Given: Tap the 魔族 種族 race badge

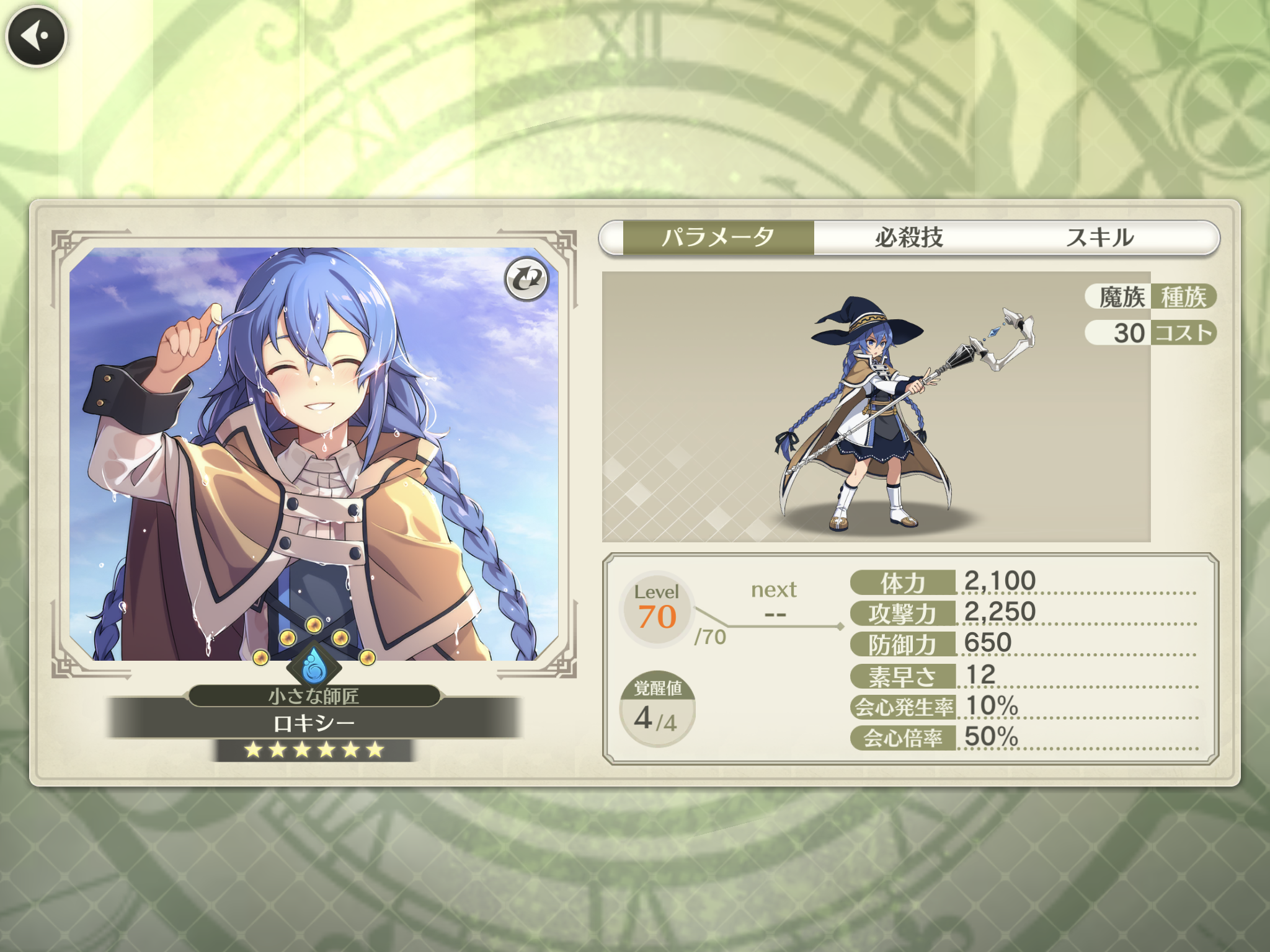Looking at the screenshot, I should tap(1151, 296).
